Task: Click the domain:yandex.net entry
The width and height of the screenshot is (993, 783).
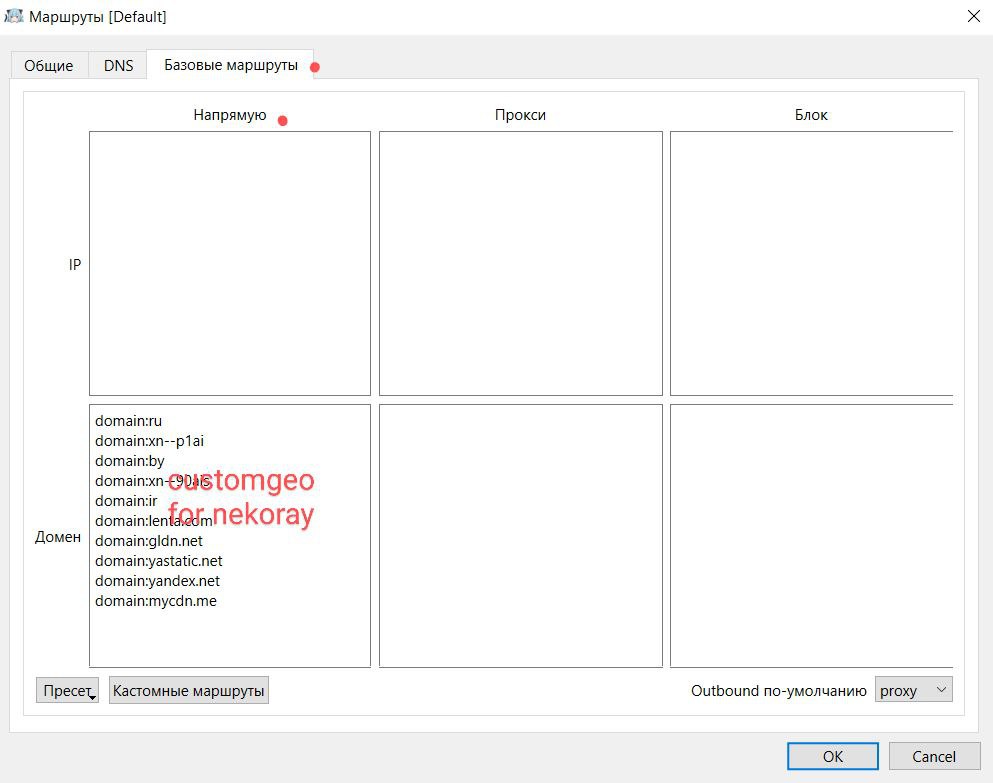Action: [x=157, y=581]
